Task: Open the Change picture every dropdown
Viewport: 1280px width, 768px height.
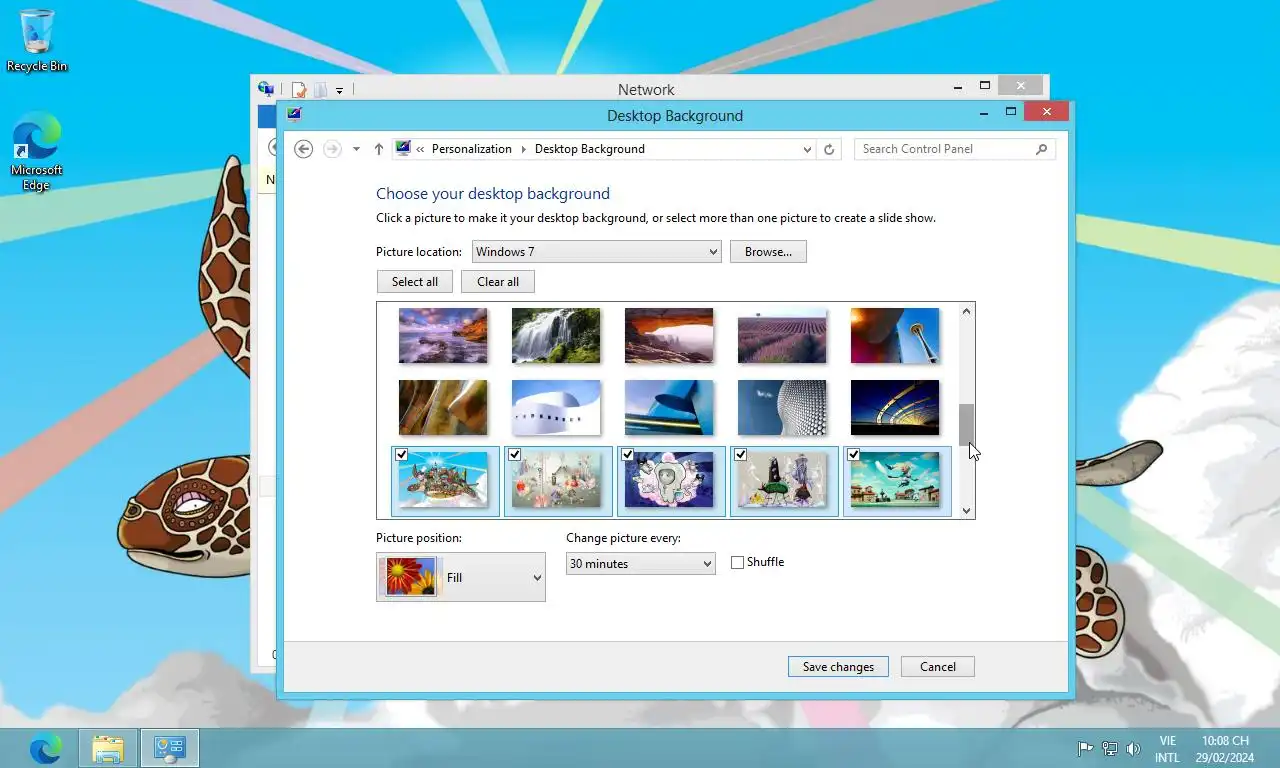Action: pos(640,564)
